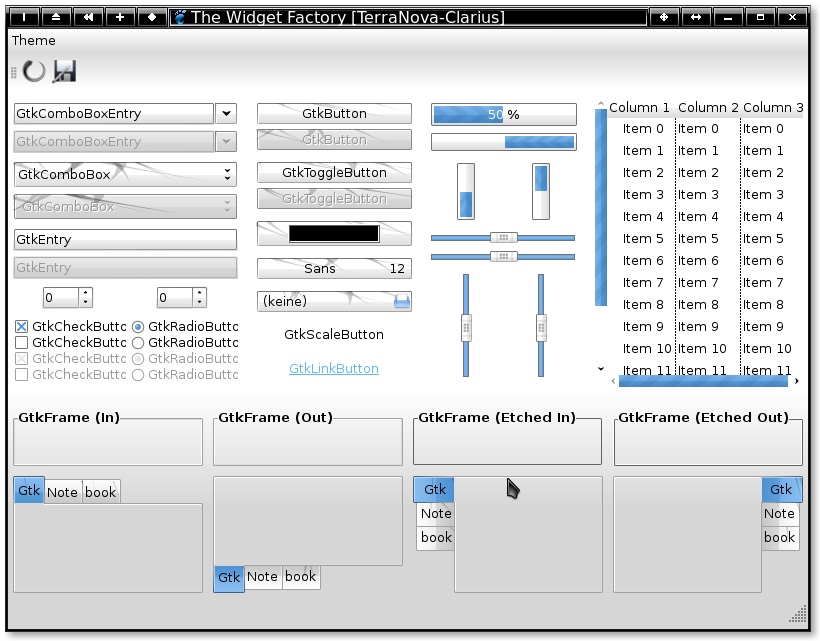Click the GtkComboBoxEntry text field
This screenshot has width=820, height=641.
point(113,113)
